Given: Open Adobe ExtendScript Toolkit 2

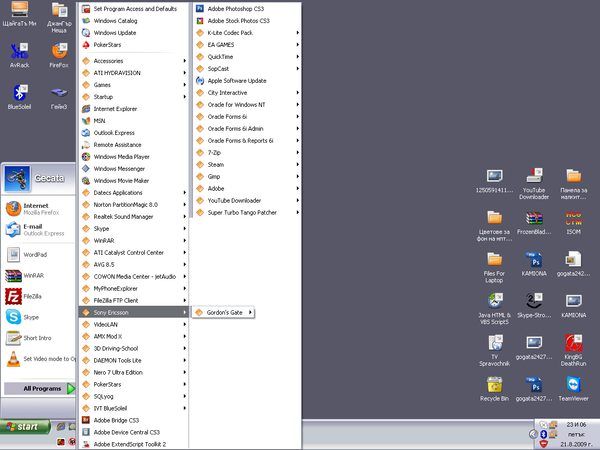Looking at the screenshot, I should coord(134,444).
